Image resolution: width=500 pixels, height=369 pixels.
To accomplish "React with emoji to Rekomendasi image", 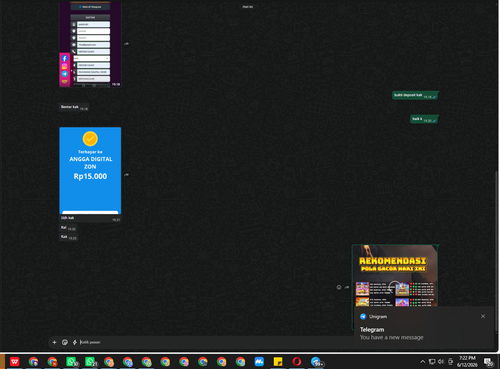I will coord(339,287).
